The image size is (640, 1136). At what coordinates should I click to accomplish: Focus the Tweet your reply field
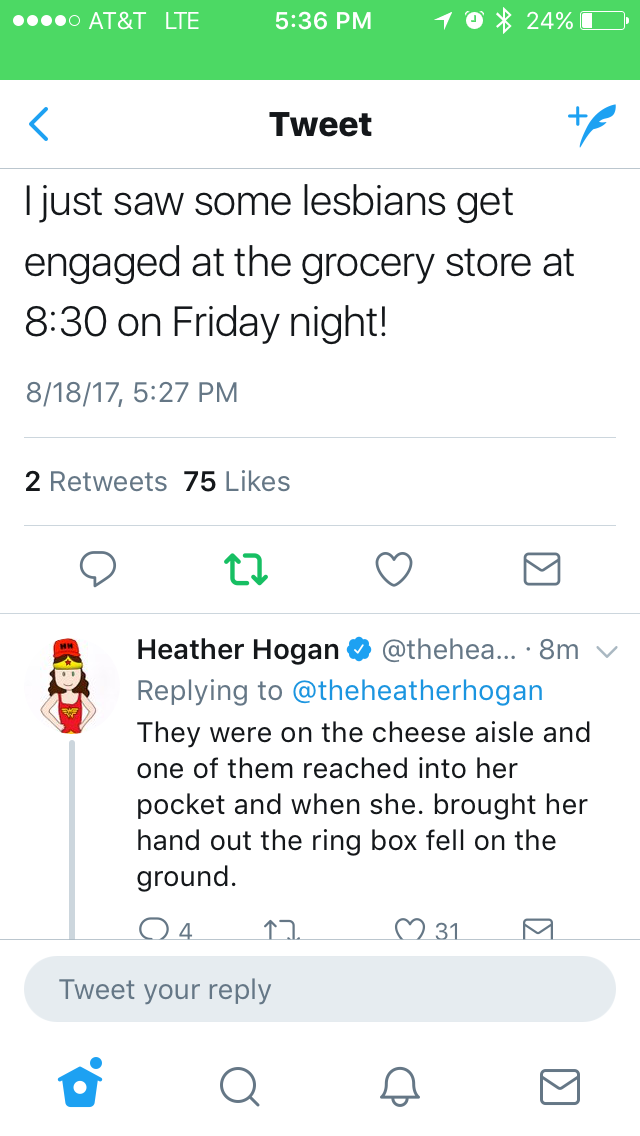[x=320, y=989]
